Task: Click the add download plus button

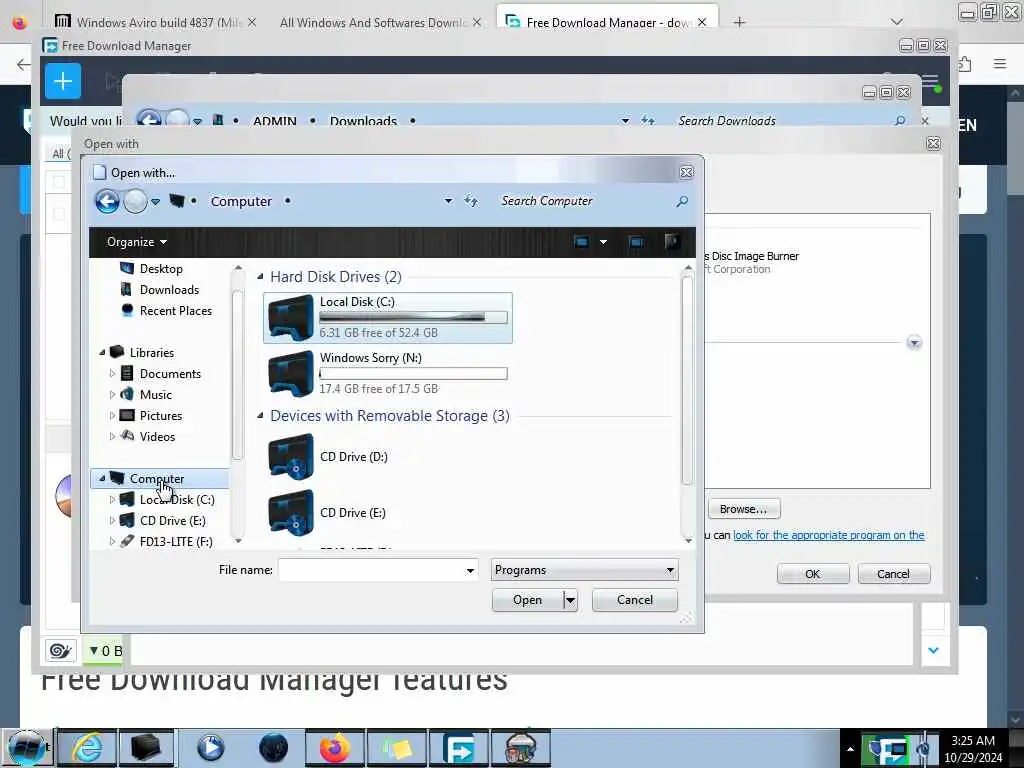Action: point(63,81)
